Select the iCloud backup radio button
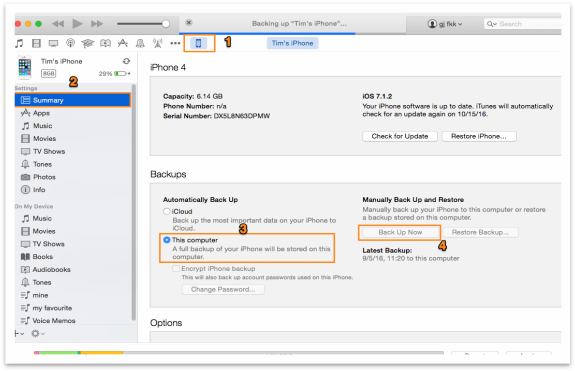 click(x=166, y=212)
